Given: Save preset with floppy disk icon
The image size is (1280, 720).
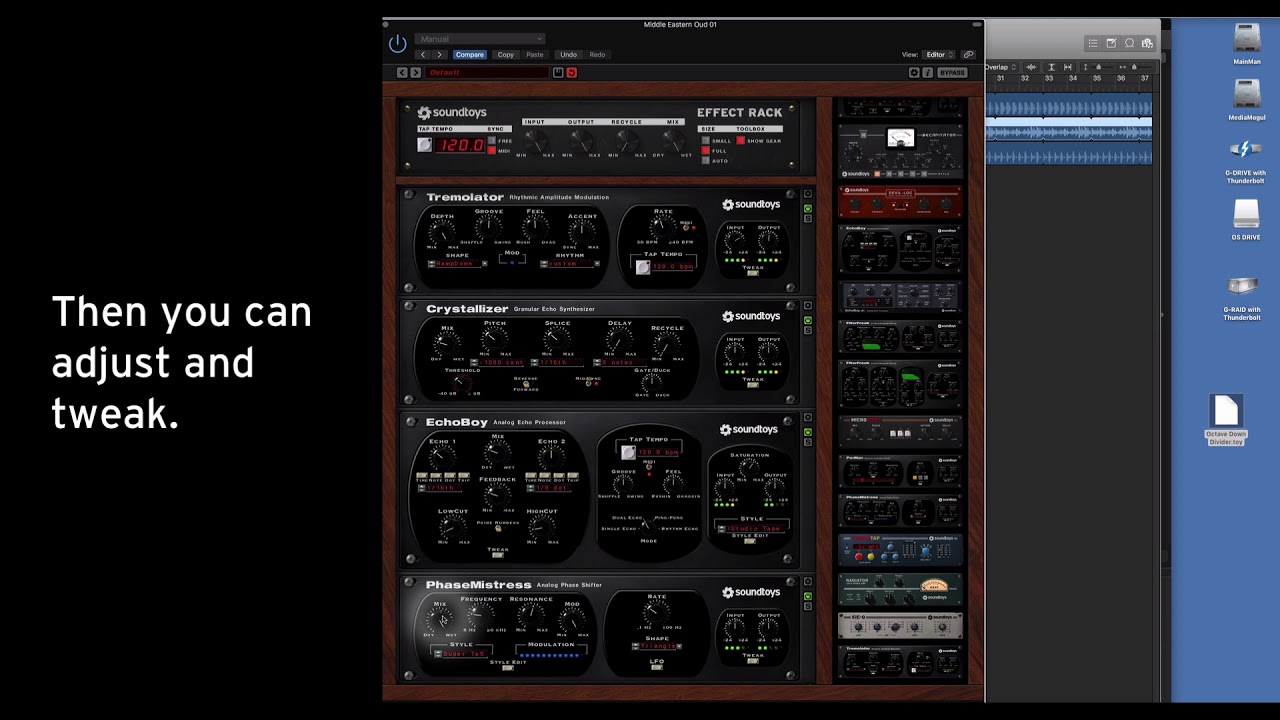Looking at the screenshot, I should (558, 73).
